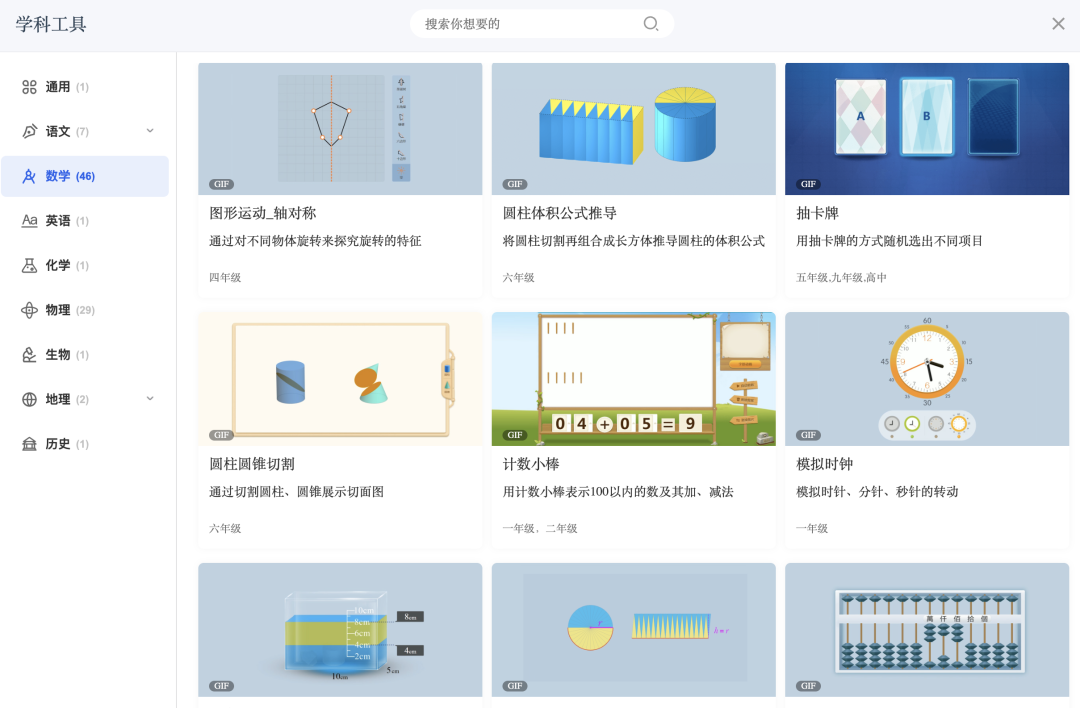1080x708 pixels.
Task: Click the 数学 sidebar icon
Action: (x=29, y=175)
